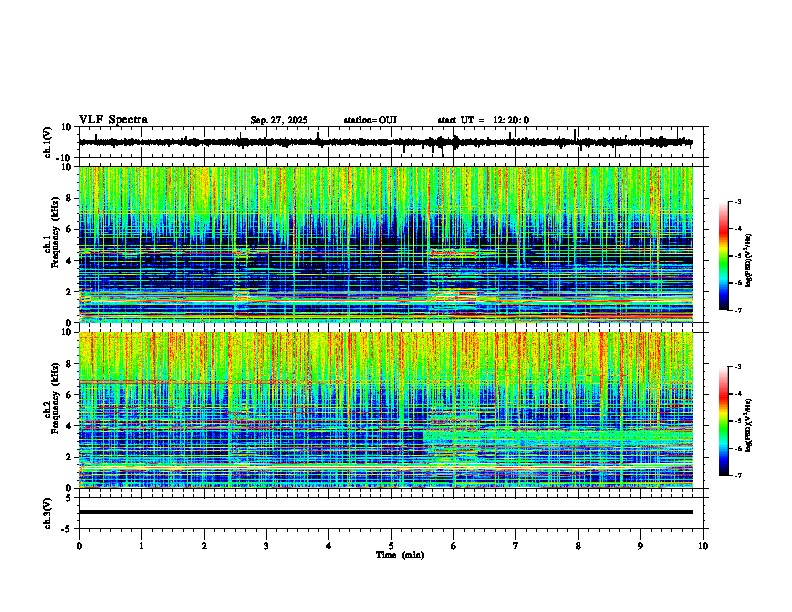Click the "ch.1(V)" waveform axis label
Image resolution: width=792 pixels, height=612 pixels.
pos(47,142)
